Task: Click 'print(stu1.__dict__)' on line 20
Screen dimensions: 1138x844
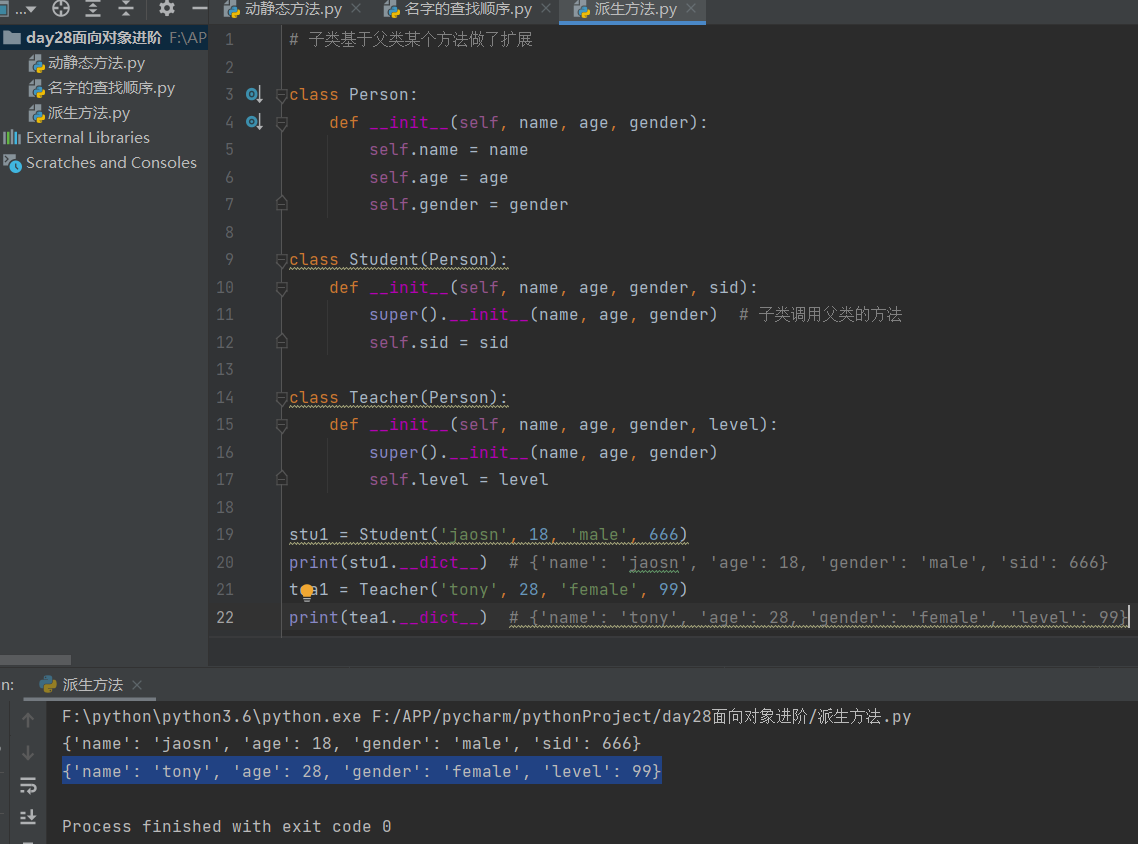Action: [x=388, y=562]
